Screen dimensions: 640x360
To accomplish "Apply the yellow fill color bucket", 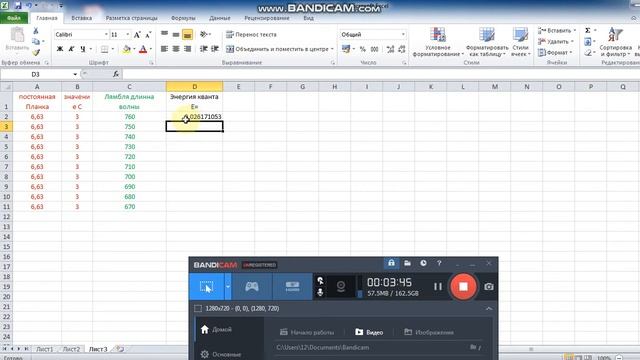I will pyautogui.click(x=127, y=49).
